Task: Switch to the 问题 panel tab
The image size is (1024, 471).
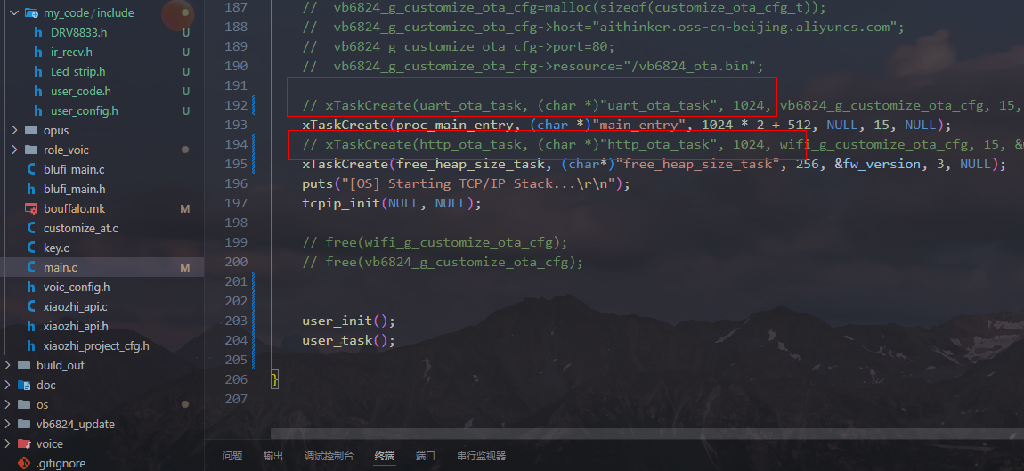Action: [x=232, y=455]
